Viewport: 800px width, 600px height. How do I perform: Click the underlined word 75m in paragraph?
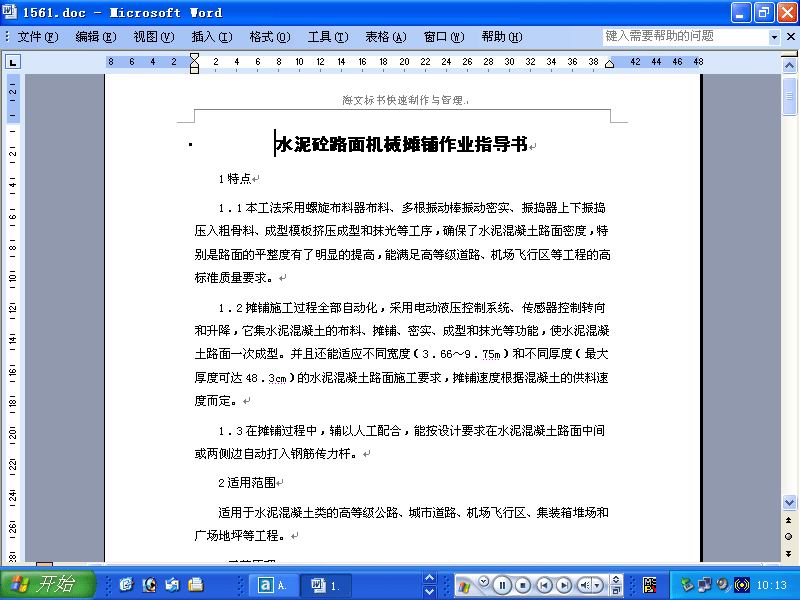[x=491, y=354]
